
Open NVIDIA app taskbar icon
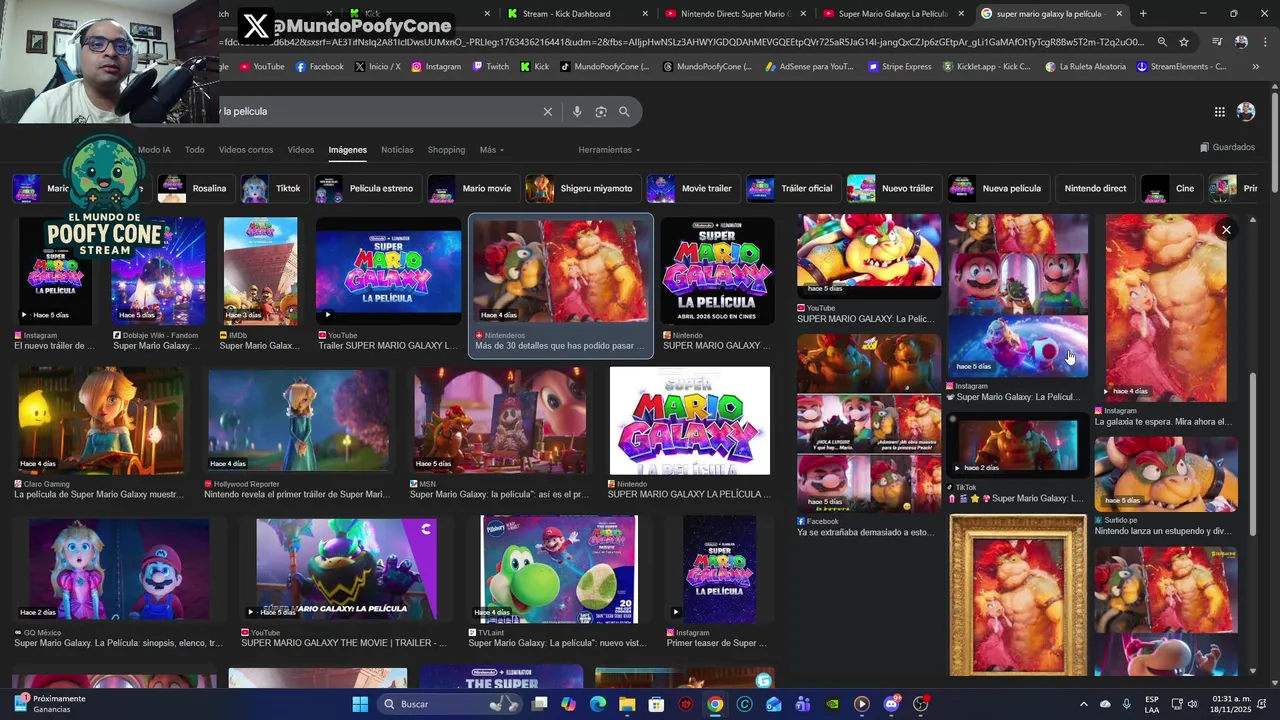[x=832, y=704]
